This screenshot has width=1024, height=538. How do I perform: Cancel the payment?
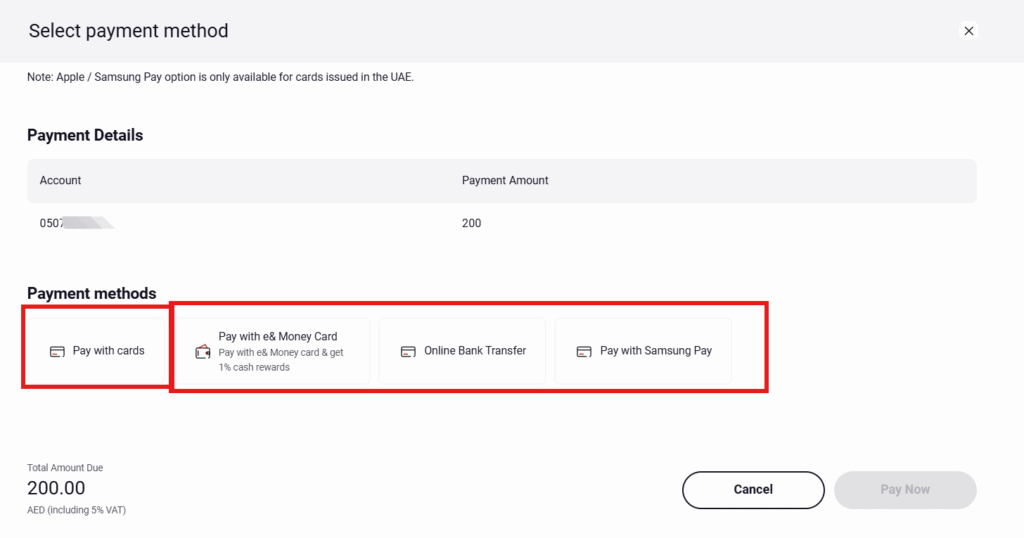(753, 490)
